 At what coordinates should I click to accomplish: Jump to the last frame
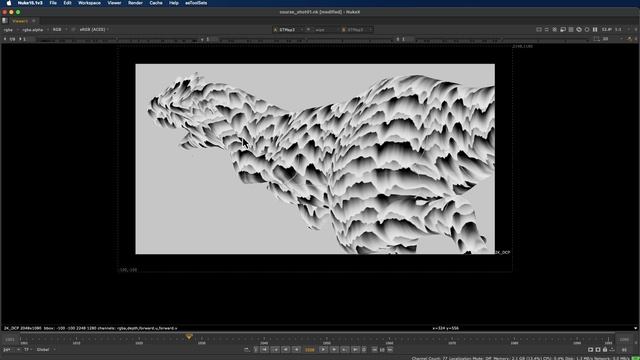point(355,350)
